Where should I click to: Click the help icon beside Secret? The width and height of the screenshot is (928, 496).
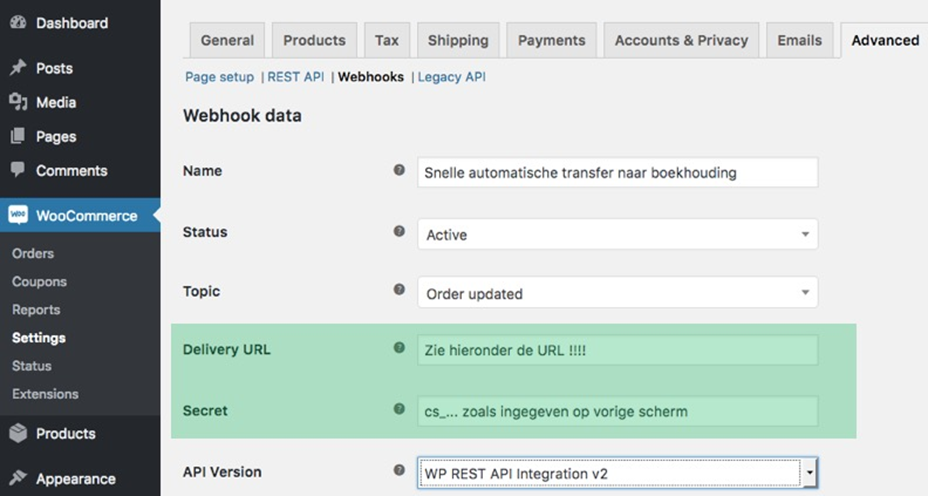[x=399, y=409]
